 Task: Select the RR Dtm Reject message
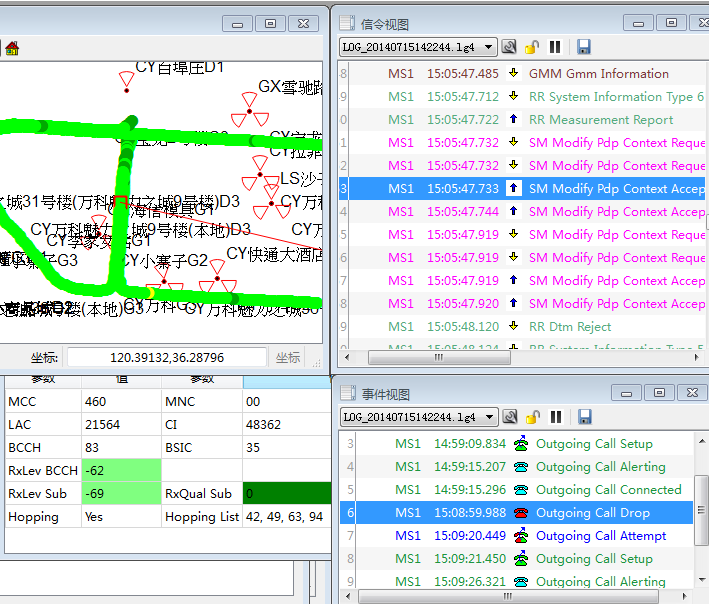(570, 327)
